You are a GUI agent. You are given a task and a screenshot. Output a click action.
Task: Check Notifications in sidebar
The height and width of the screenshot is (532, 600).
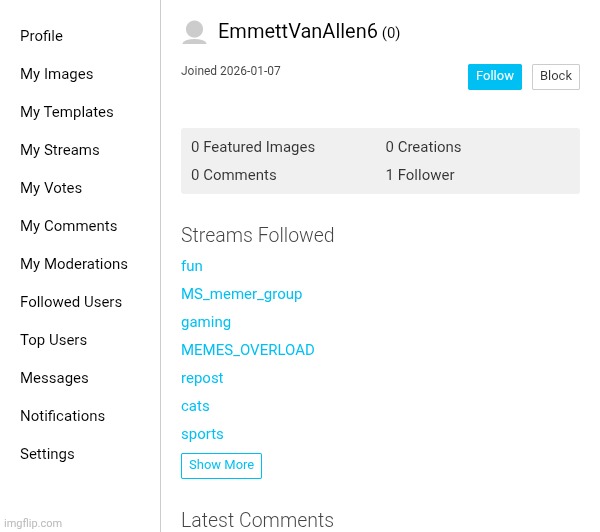62,416
